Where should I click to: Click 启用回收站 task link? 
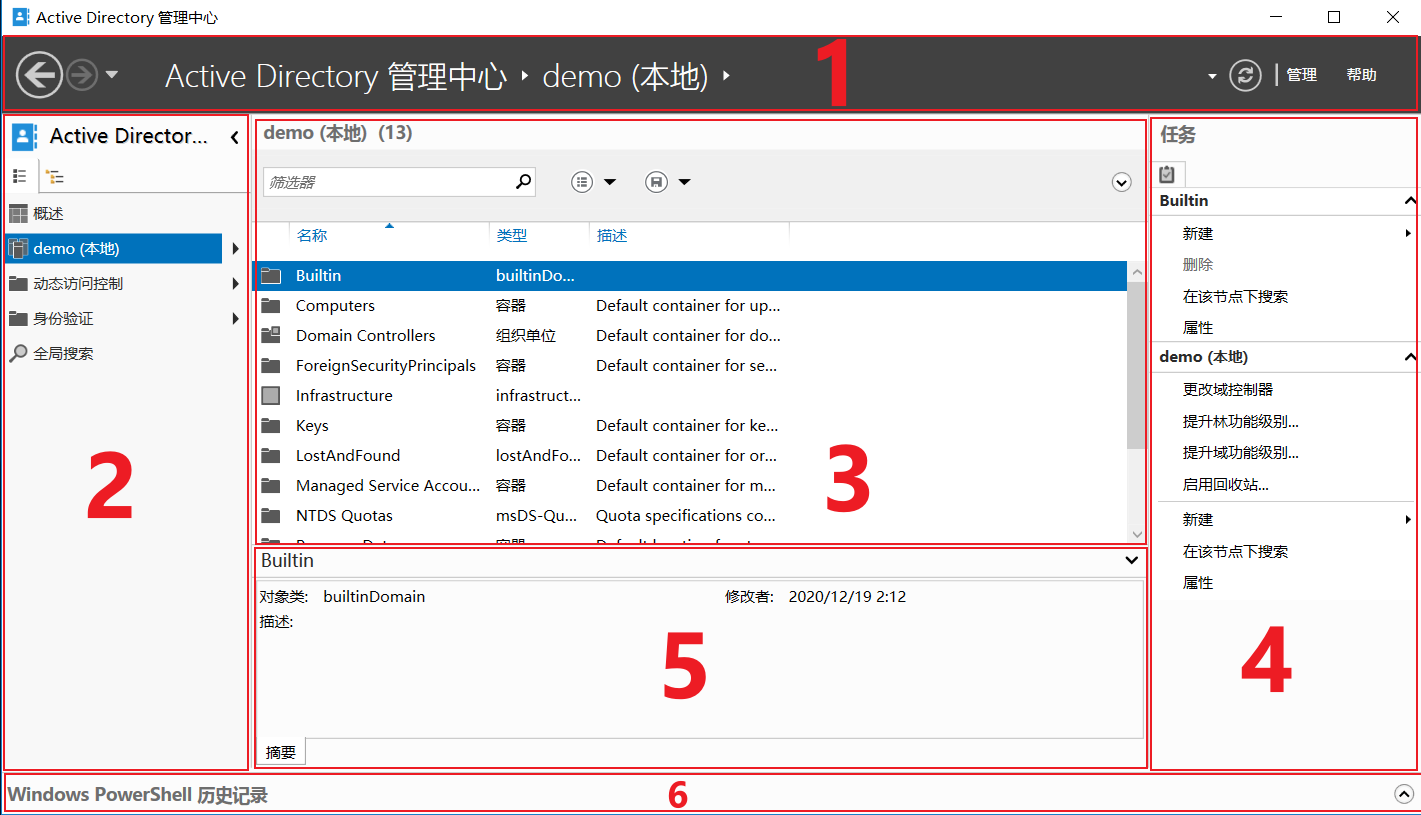pos(1225,485)
